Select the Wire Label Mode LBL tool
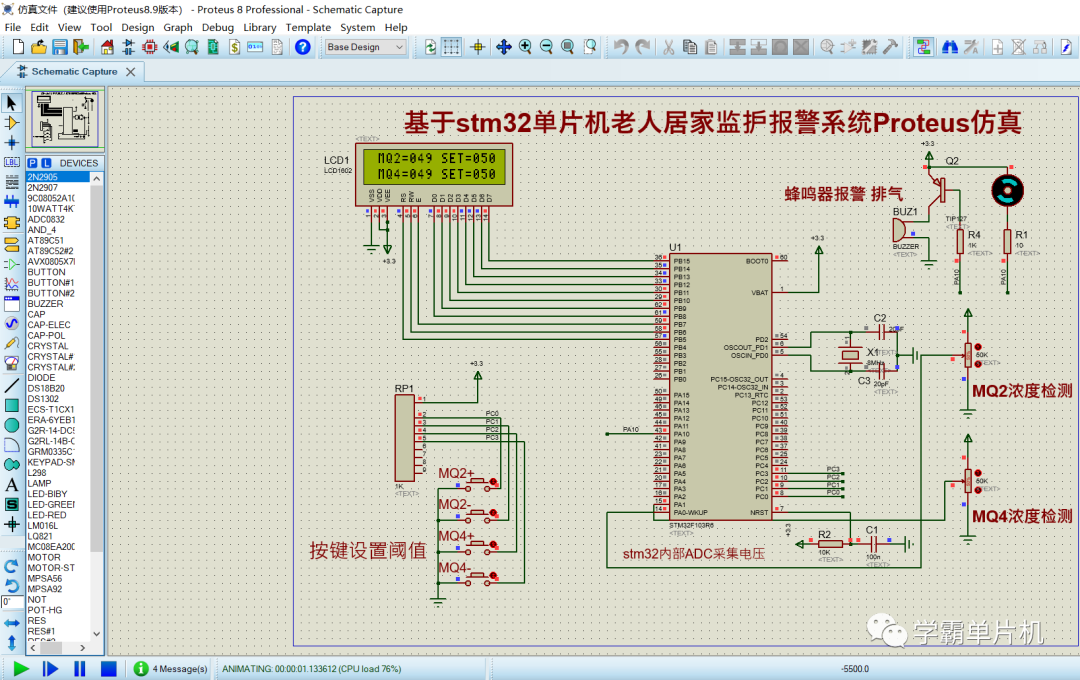The width and height of the screenshot is (1080, 680). (12, 163)
